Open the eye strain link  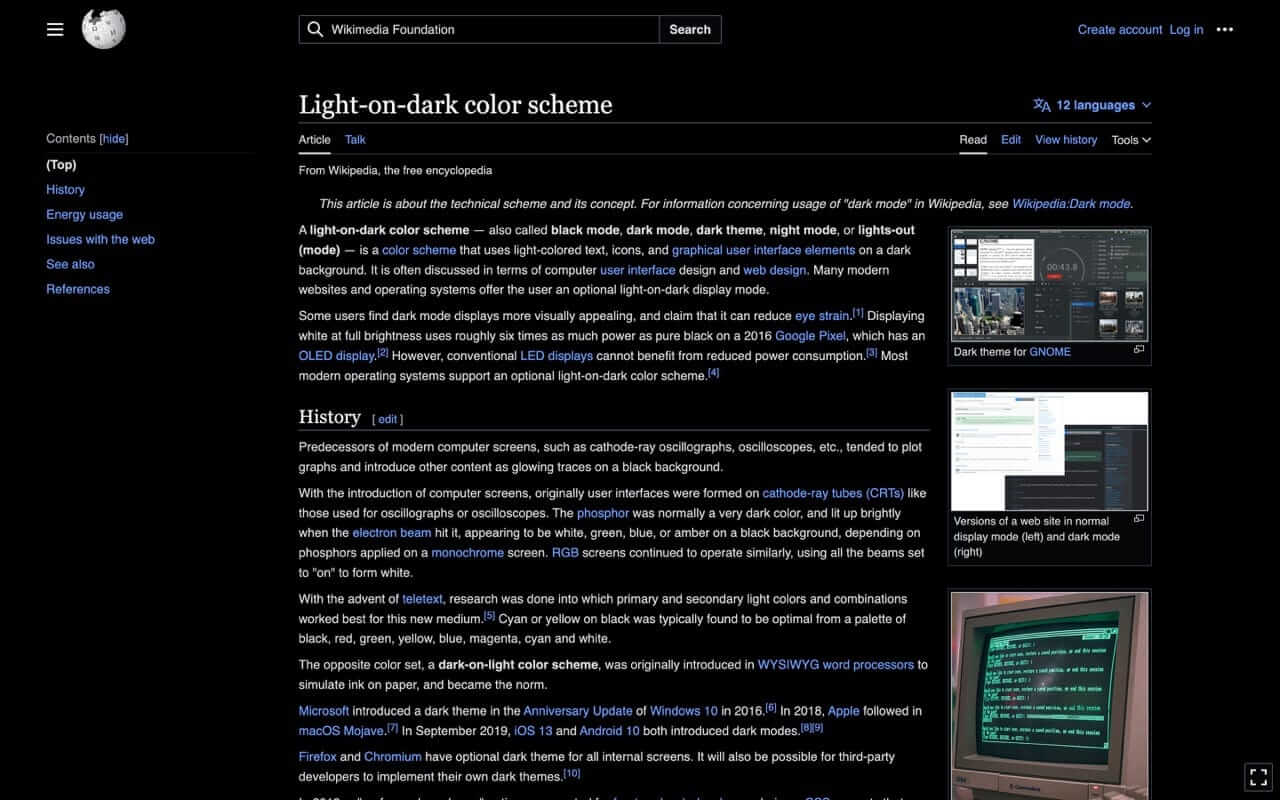click(822, 316)
